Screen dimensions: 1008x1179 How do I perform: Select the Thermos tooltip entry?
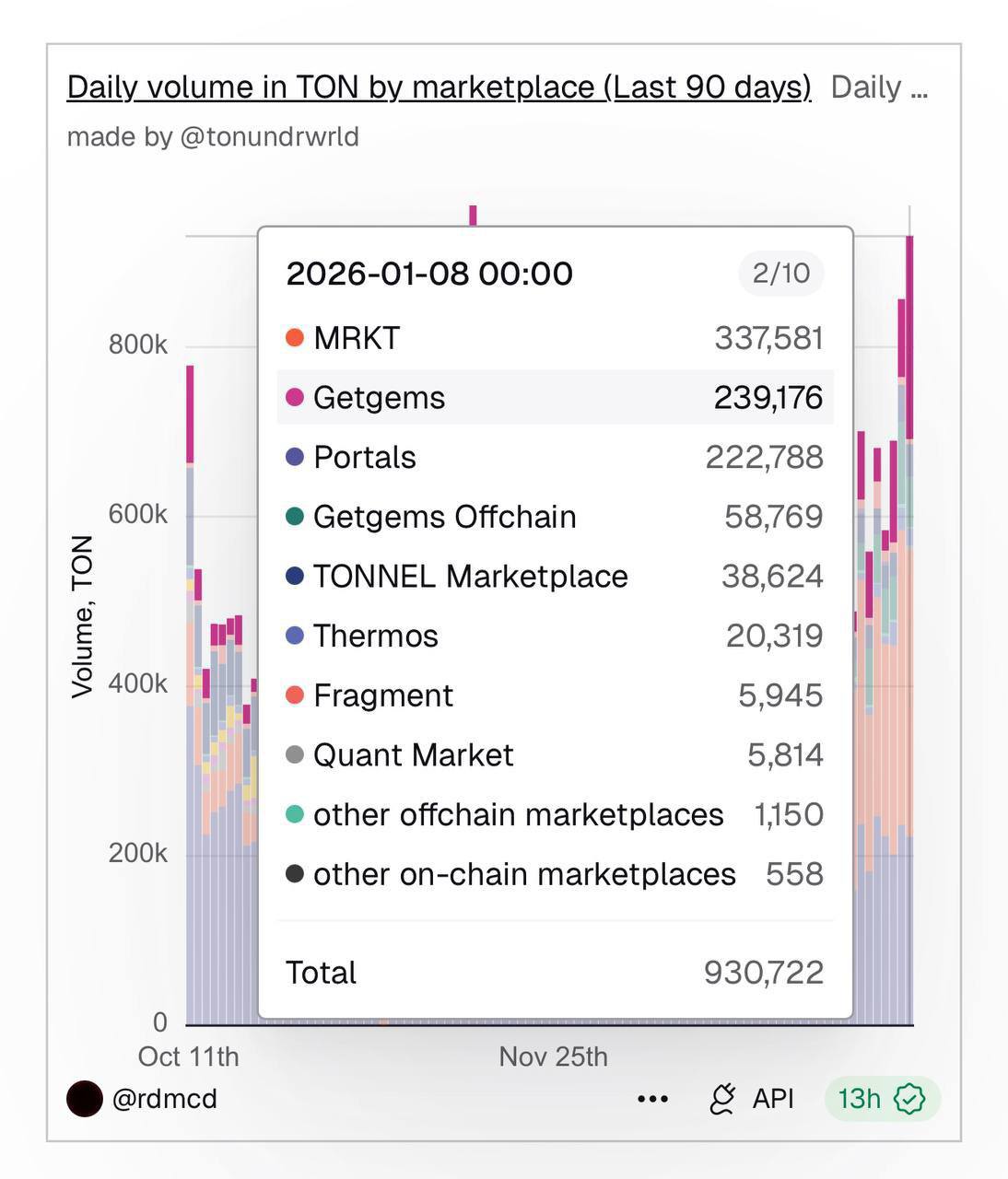tap(555, 636)
